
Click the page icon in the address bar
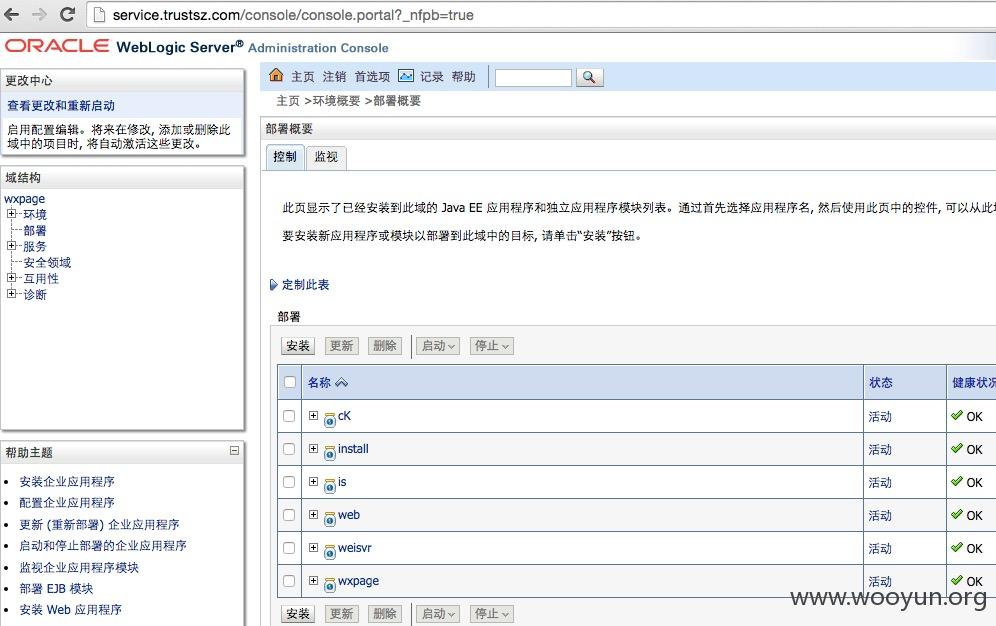point(99,15)
